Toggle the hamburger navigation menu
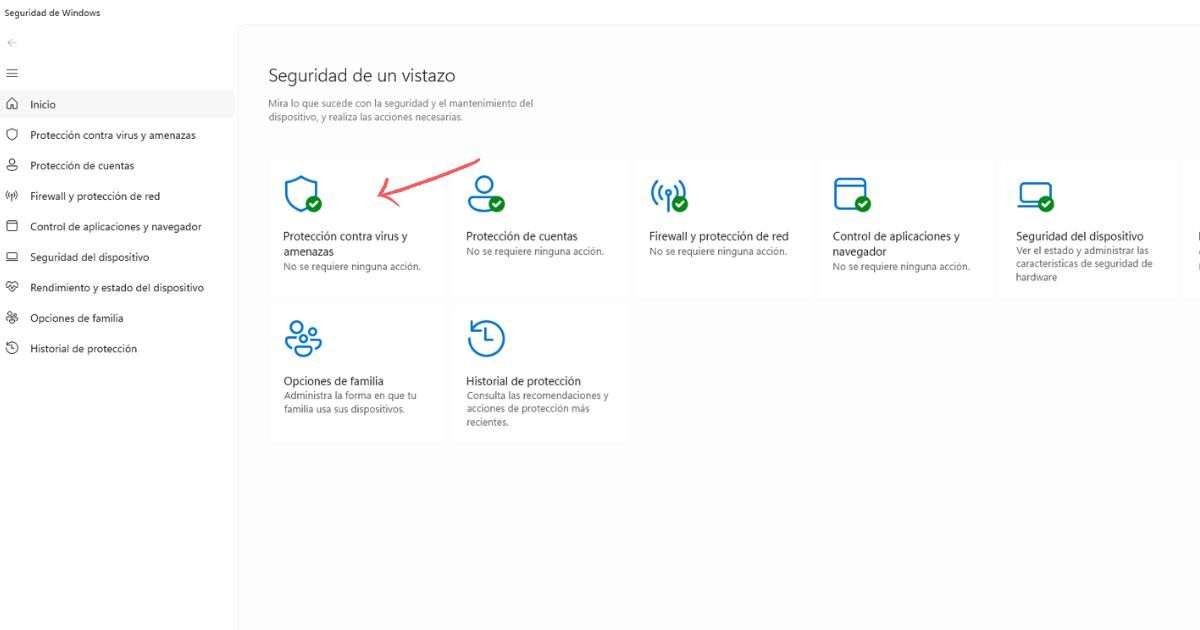This screenshot has height=630, width=1200. point(12,74)
